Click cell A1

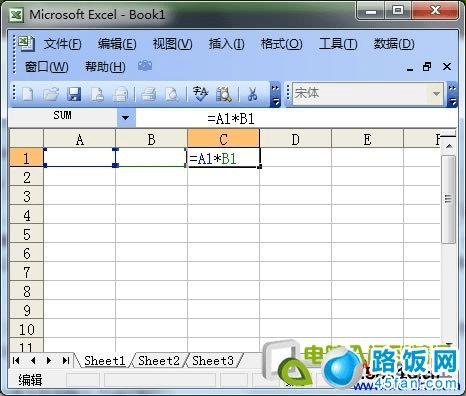(x=79, y=157)
